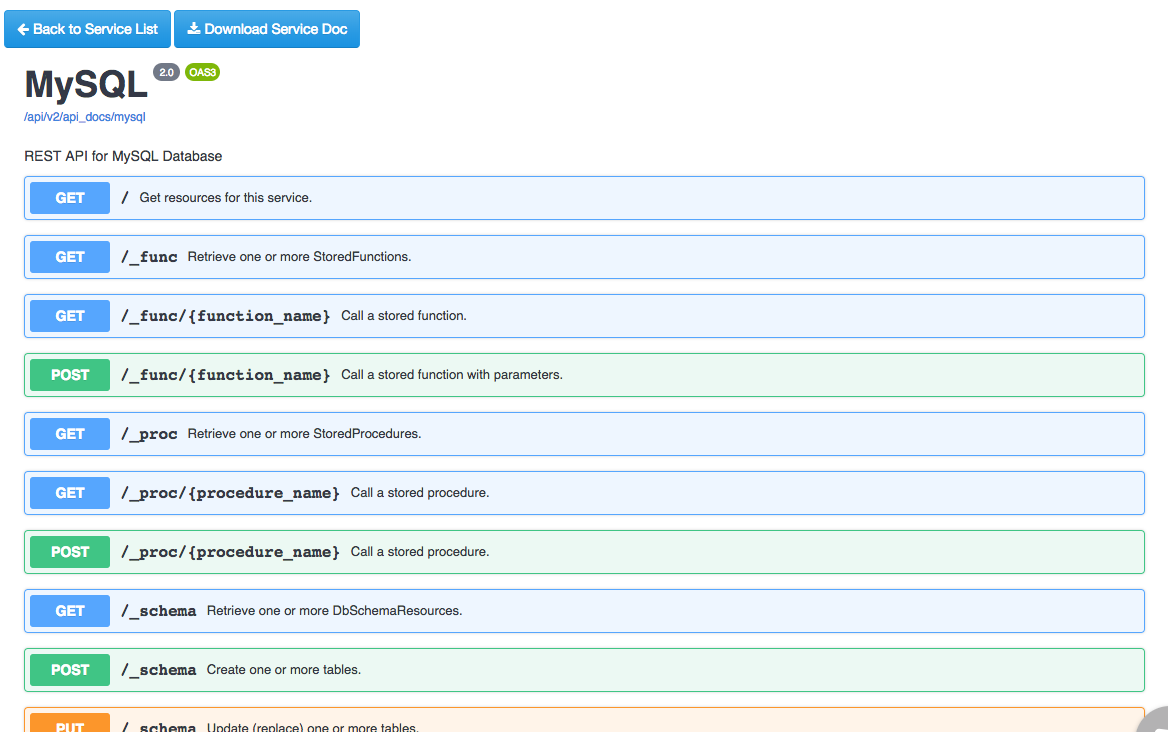Expand POST /_schema Create tables operation
Screen dimensions: 1168x732
[583, 670]
